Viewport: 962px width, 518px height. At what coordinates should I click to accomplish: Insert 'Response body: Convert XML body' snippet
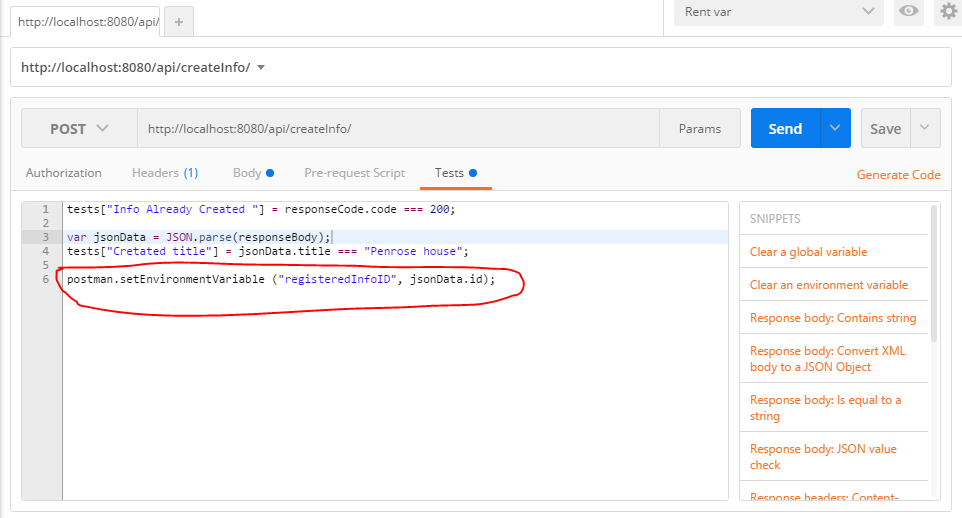[x=827, y=359]
